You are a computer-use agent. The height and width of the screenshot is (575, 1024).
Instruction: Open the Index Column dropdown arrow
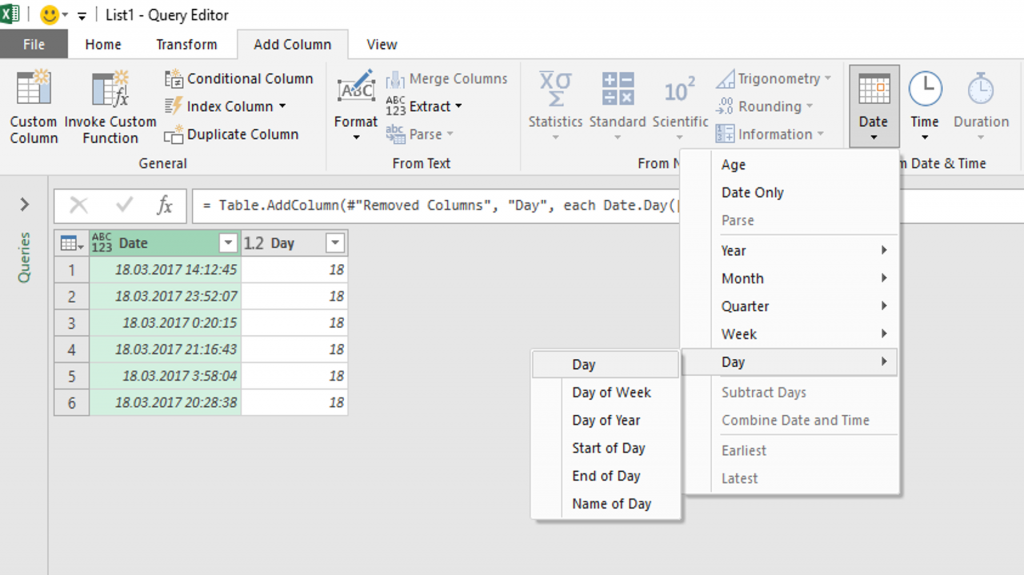pyautogui.click(x=282, y=106)
